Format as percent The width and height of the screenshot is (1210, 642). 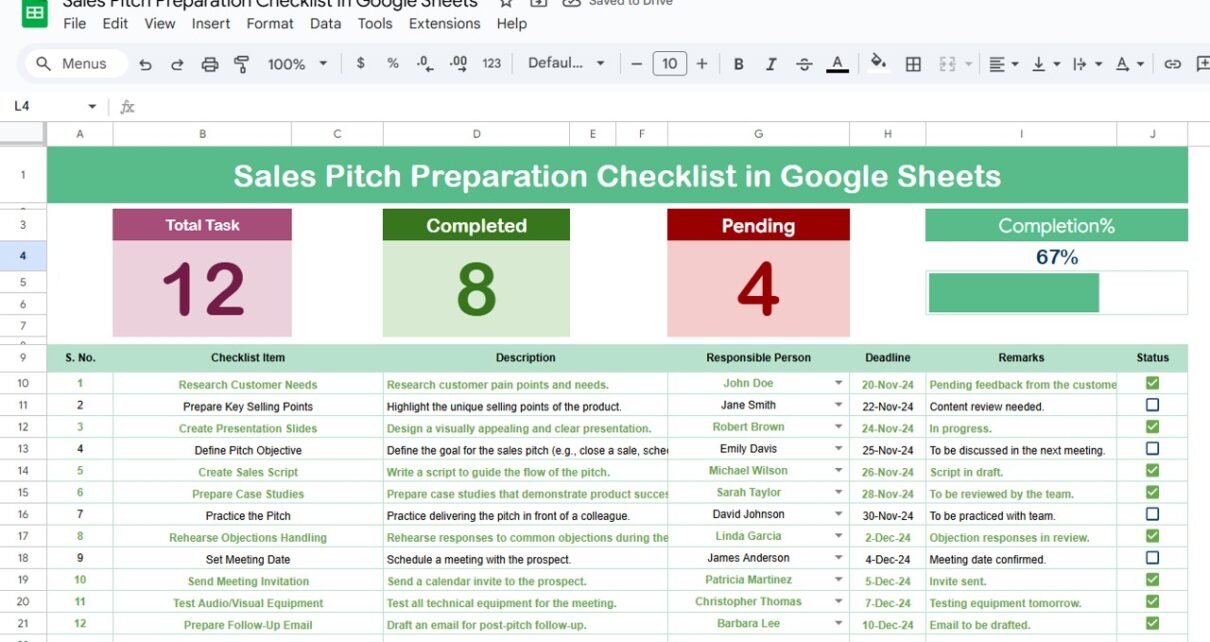coord(393,63)
